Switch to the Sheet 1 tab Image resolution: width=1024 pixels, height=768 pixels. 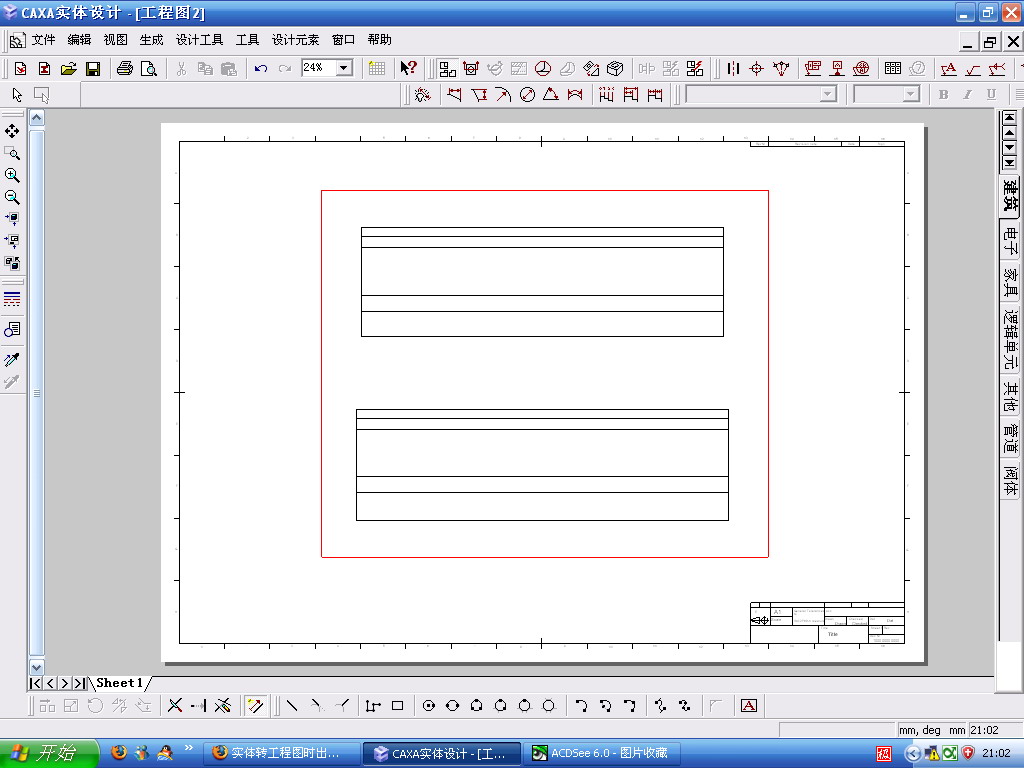pyautogui.click(x=120, y=683)
